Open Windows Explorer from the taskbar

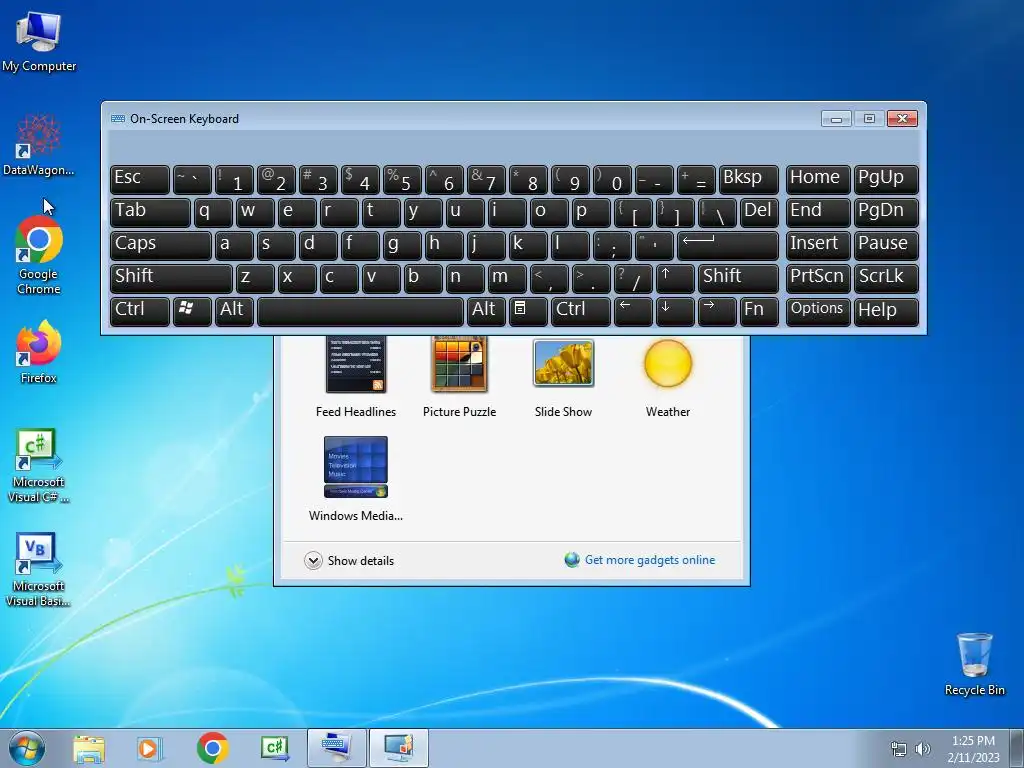tap(89, 748)
